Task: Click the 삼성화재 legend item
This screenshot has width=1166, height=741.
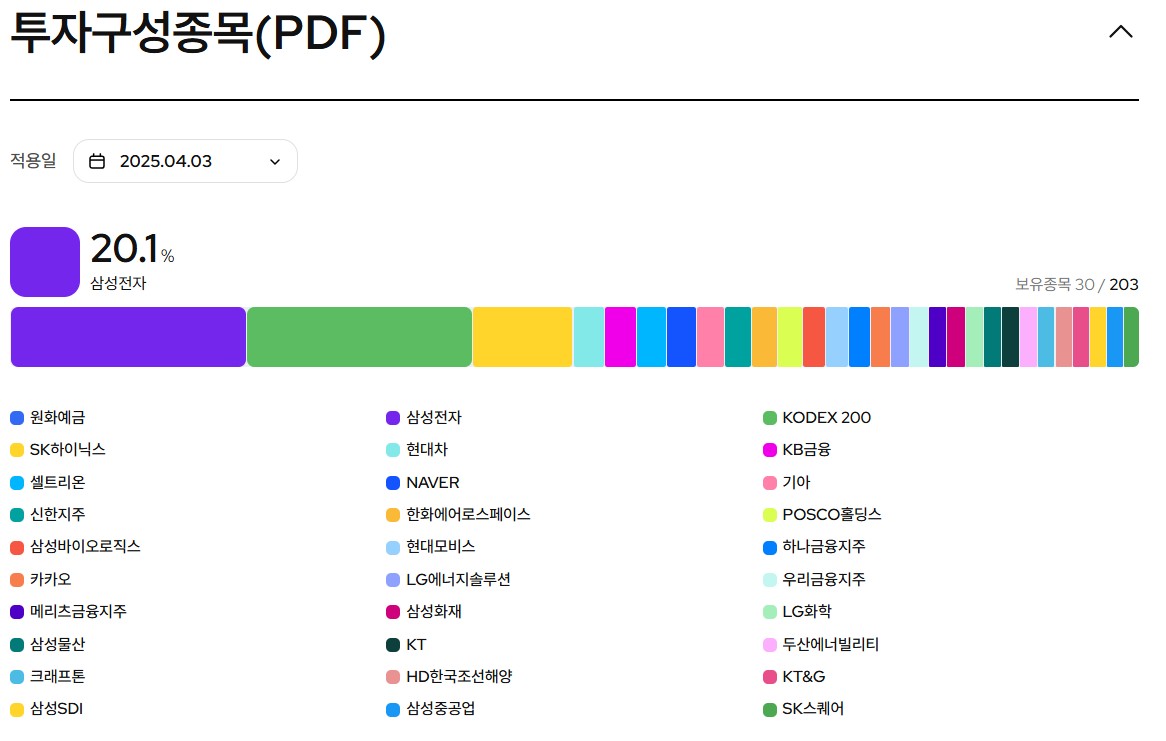Action: [425, 611]
